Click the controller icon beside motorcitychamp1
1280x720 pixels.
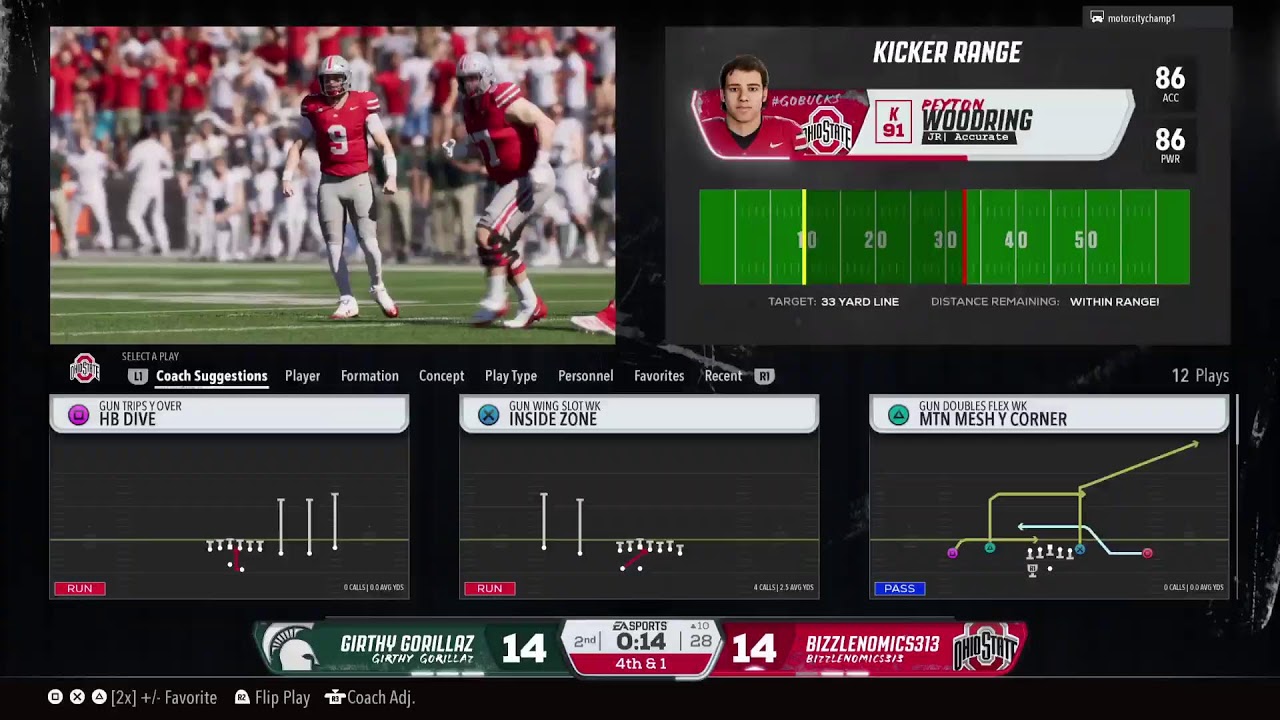[1097, 18]
